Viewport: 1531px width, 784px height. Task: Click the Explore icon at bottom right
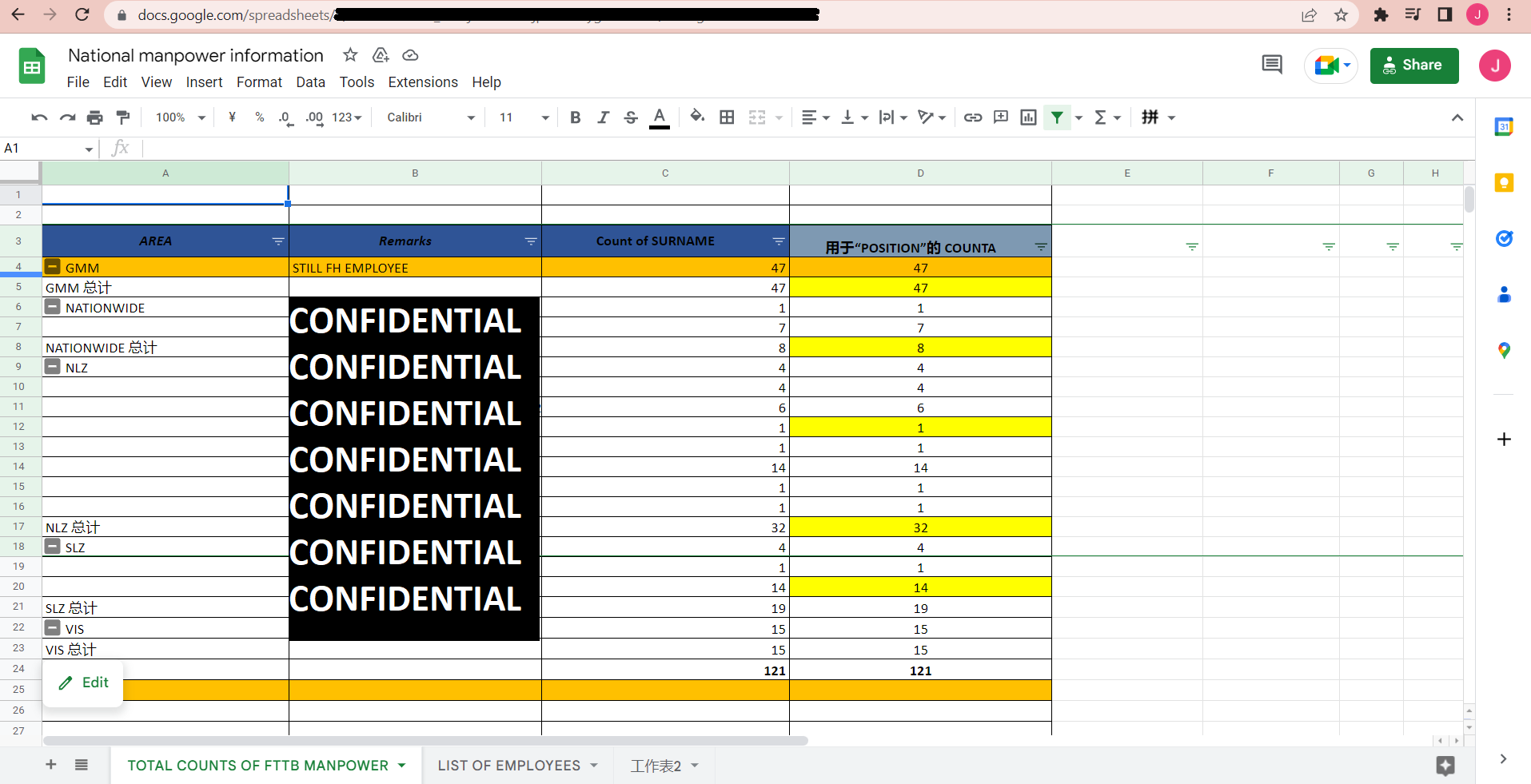click(x=1445, y=766)
